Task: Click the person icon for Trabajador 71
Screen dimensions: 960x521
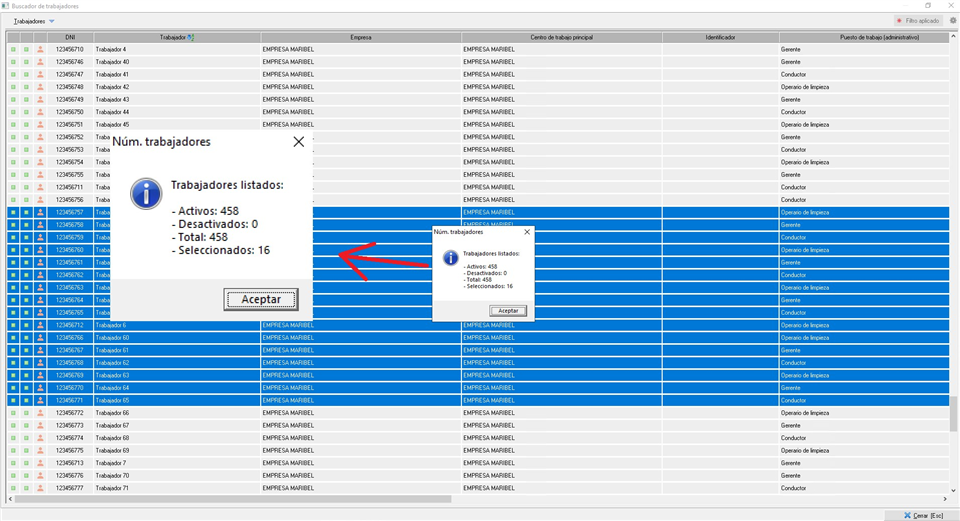Action: 40,488
